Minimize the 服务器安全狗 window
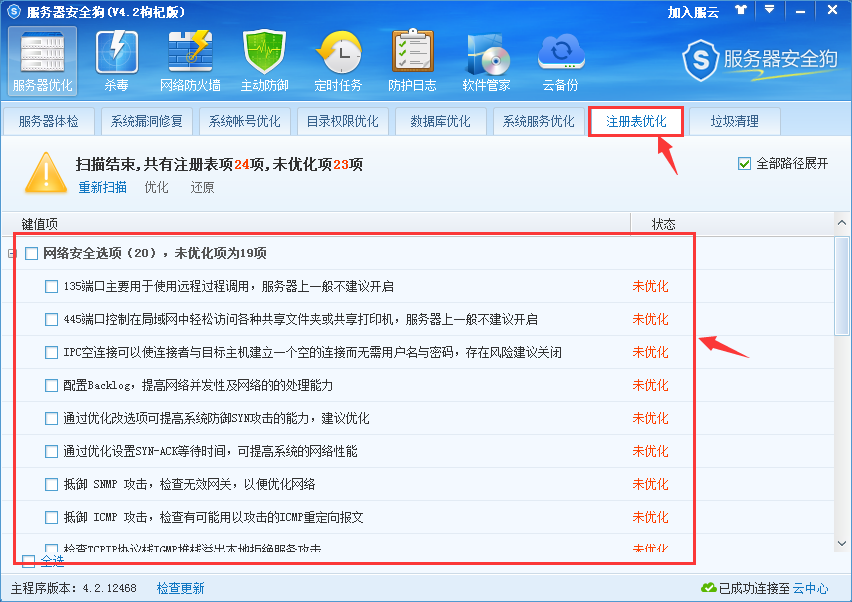 click(800, 11)
